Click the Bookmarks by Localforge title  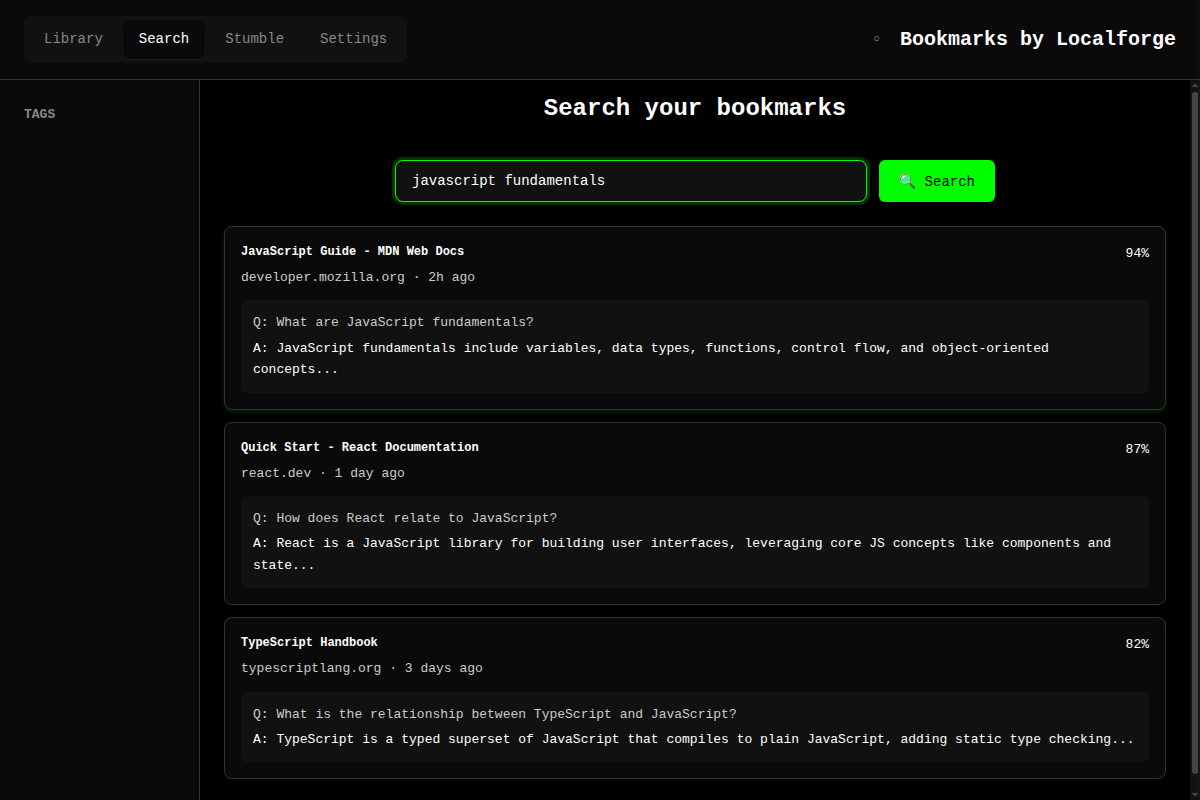click(x=1037, y=38)
